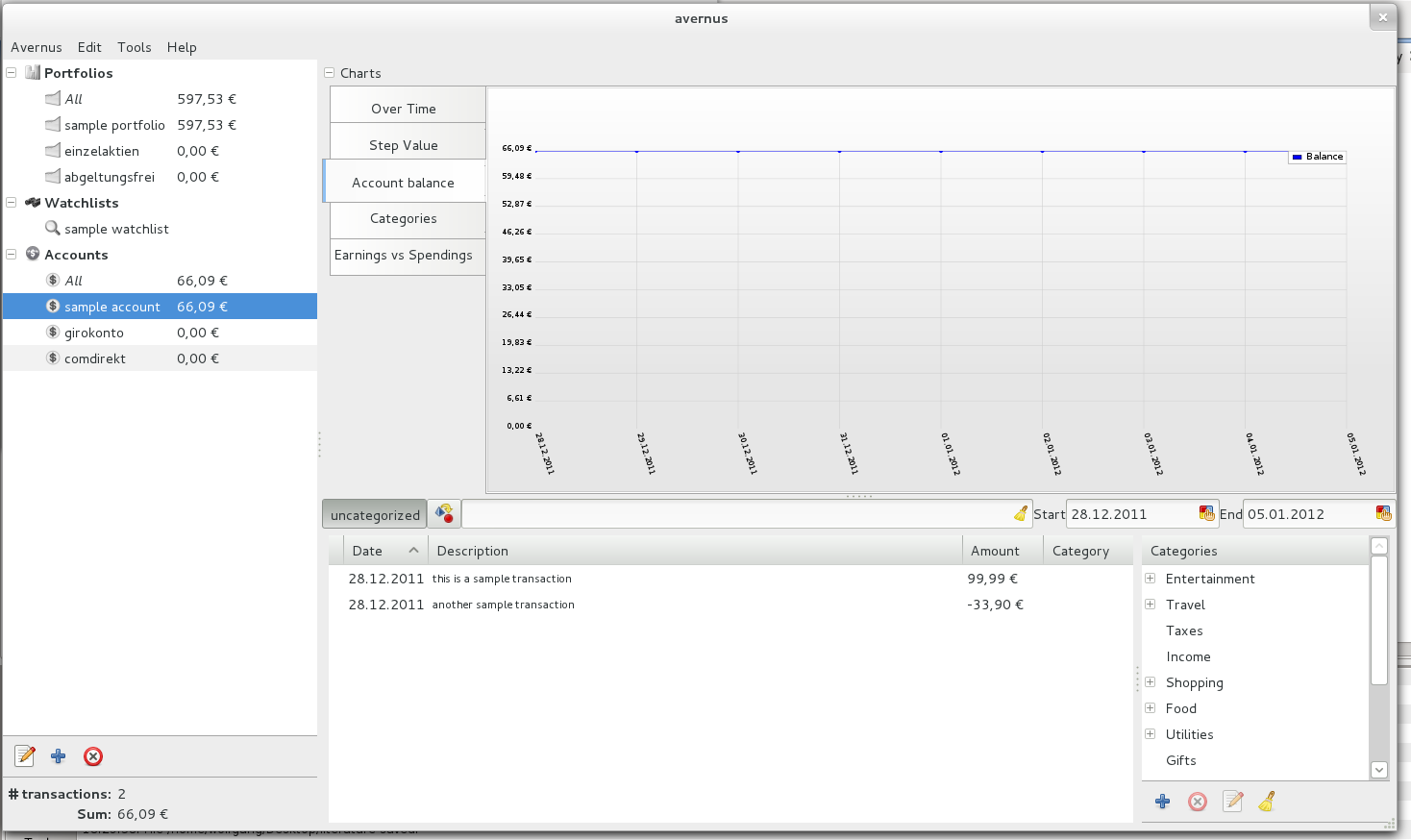1411x840 pixels.
Task: Toggle the uncategorized filter button
Action: (x=375, y=515)
